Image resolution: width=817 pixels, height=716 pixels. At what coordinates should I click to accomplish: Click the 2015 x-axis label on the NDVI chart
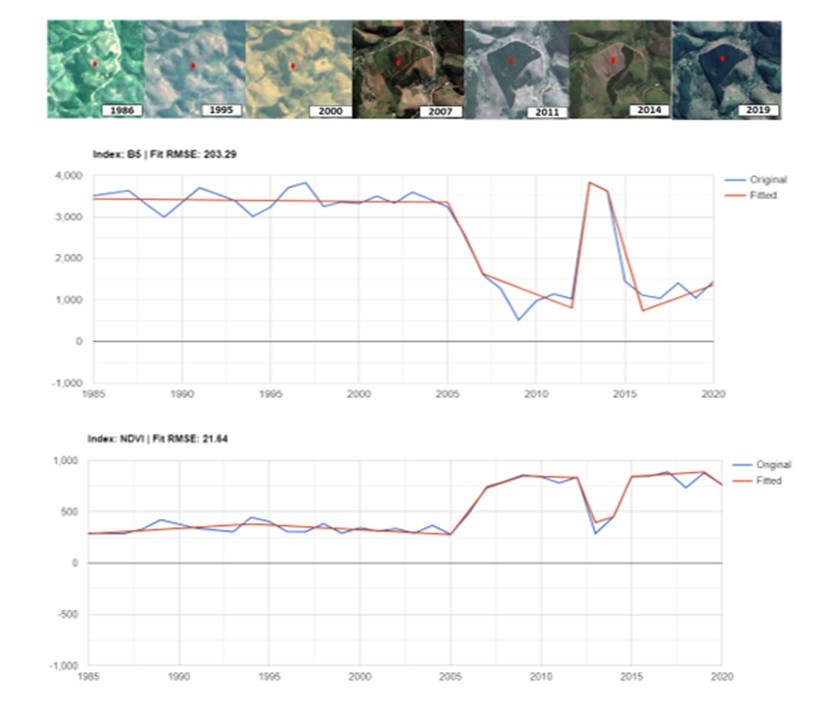coord(630,677)
